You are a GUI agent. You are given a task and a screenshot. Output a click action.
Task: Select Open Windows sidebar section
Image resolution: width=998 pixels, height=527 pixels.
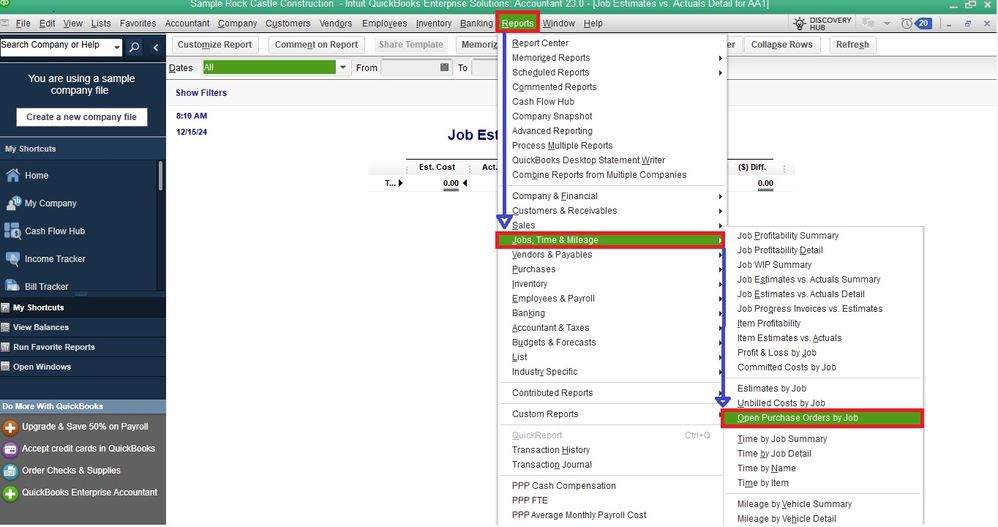pyautogui.click(x=83, y=367)
